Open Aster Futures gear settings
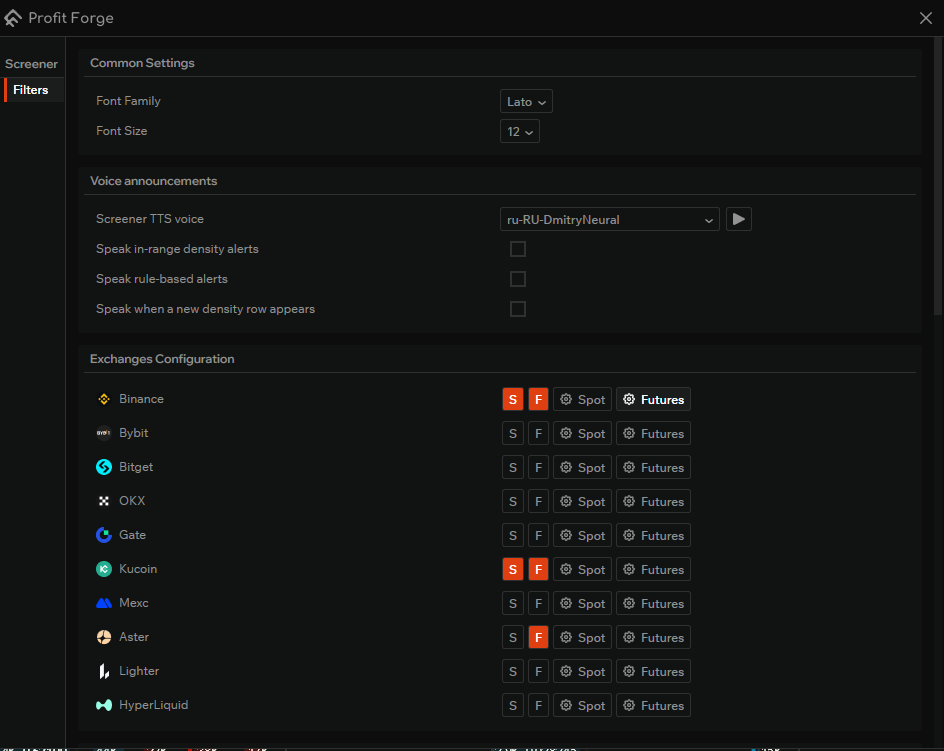The width and height of the screenshot is (944, 751). (x=653, y=638)
